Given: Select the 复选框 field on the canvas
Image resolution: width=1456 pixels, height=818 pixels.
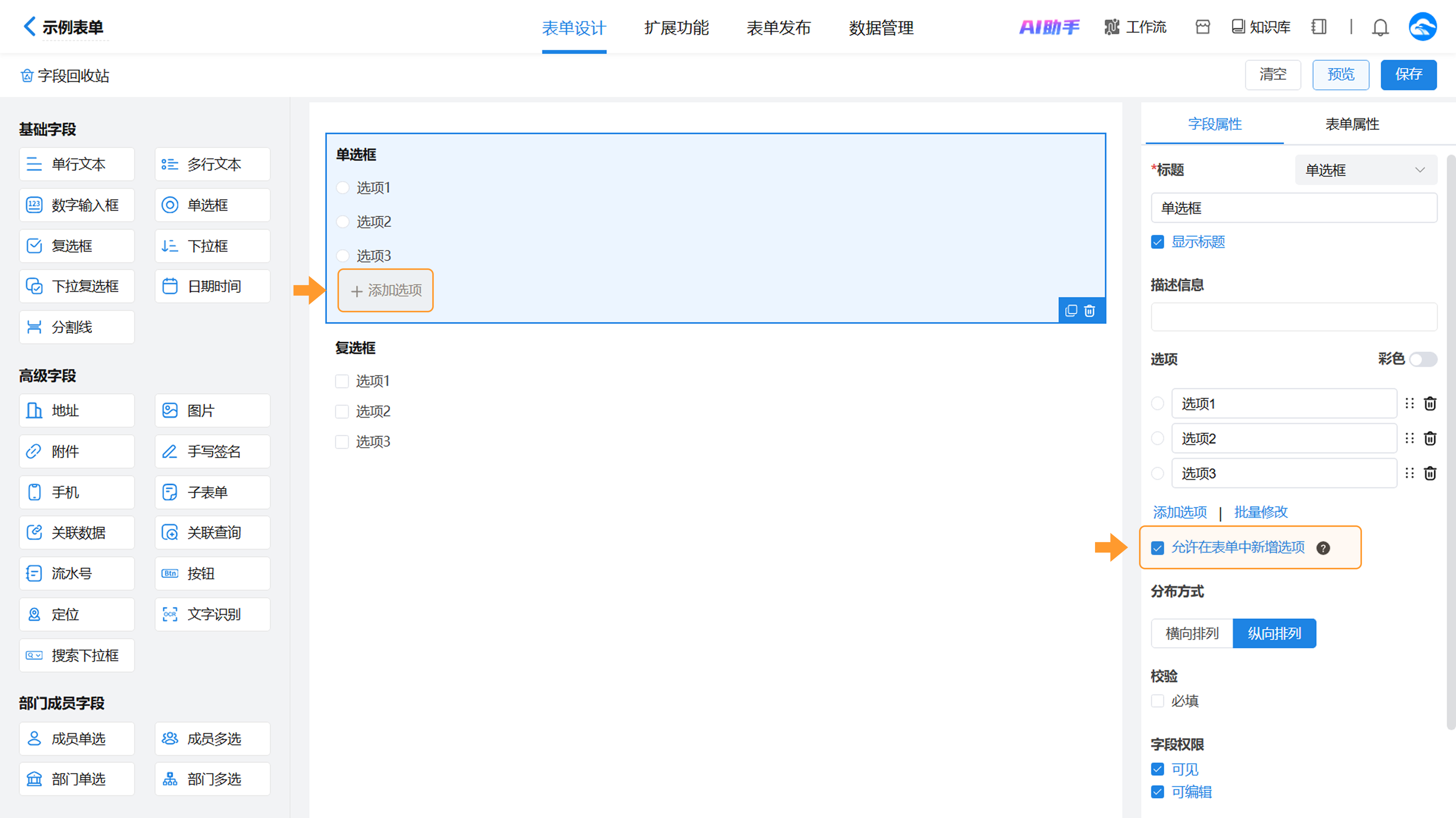Looking at the screenshot, I should click(x=715, y=395).
